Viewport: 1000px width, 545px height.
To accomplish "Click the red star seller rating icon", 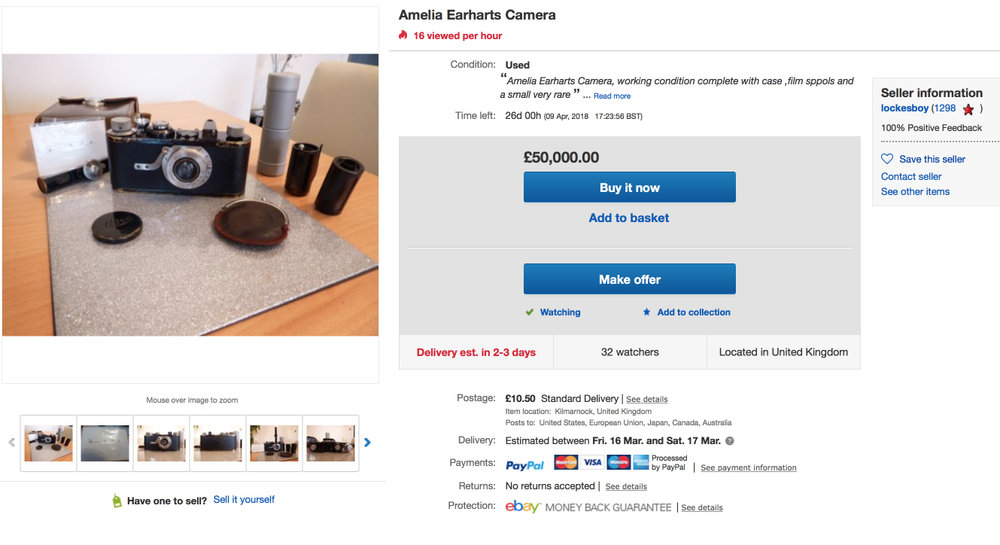I will (x=968, y=109).
